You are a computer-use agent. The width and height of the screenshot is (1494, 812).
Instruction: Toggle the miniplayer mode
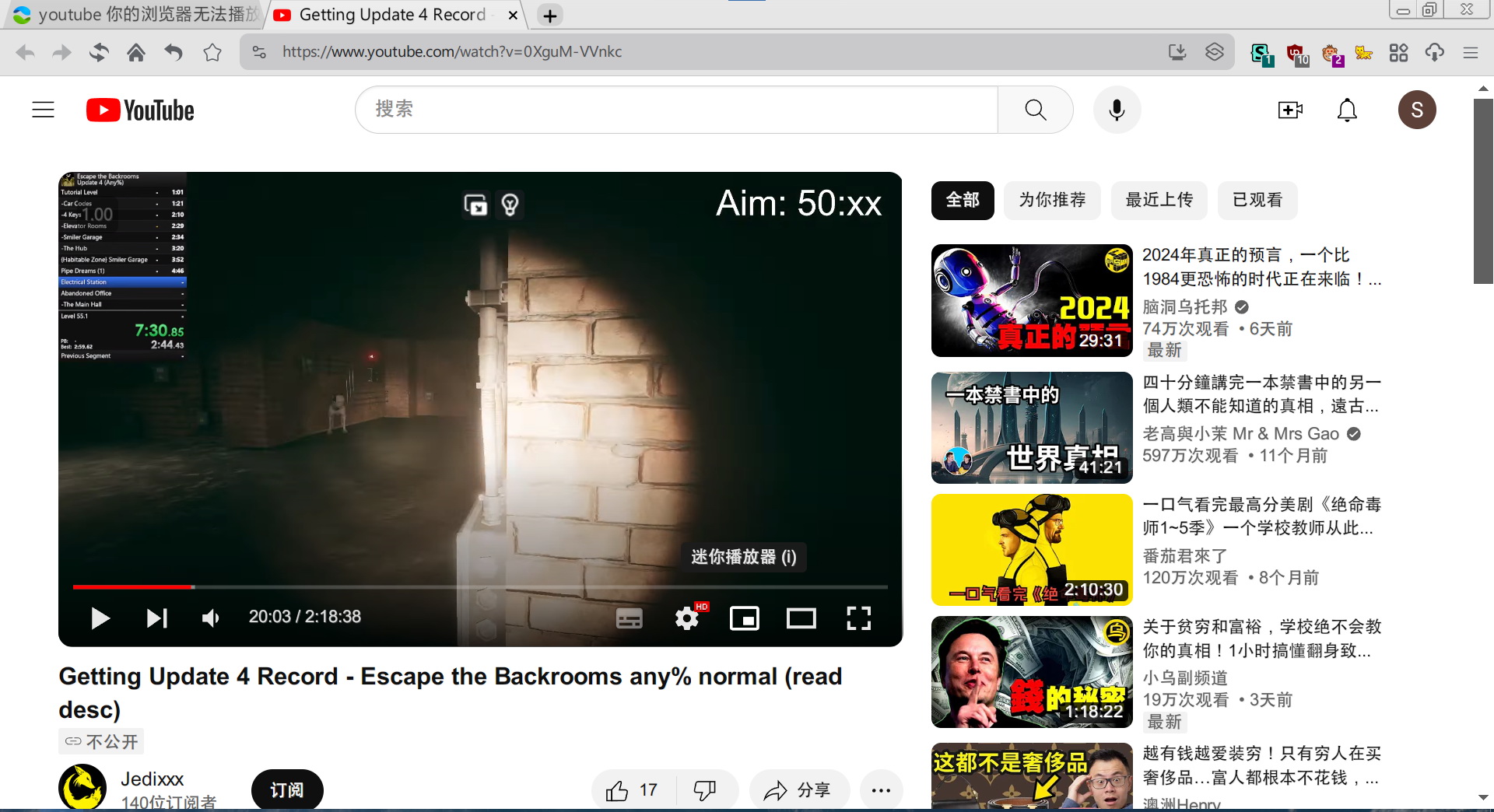pyautogui.click(x=744, y=618)
